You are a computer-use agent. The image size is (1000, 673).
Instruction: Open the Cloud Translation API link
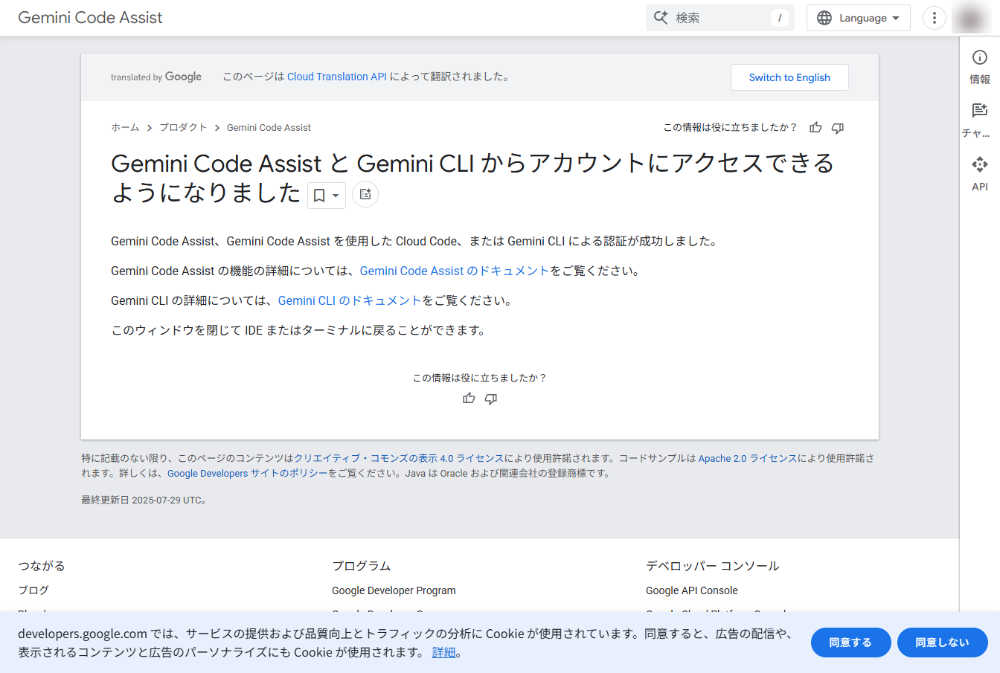point(337,77)
